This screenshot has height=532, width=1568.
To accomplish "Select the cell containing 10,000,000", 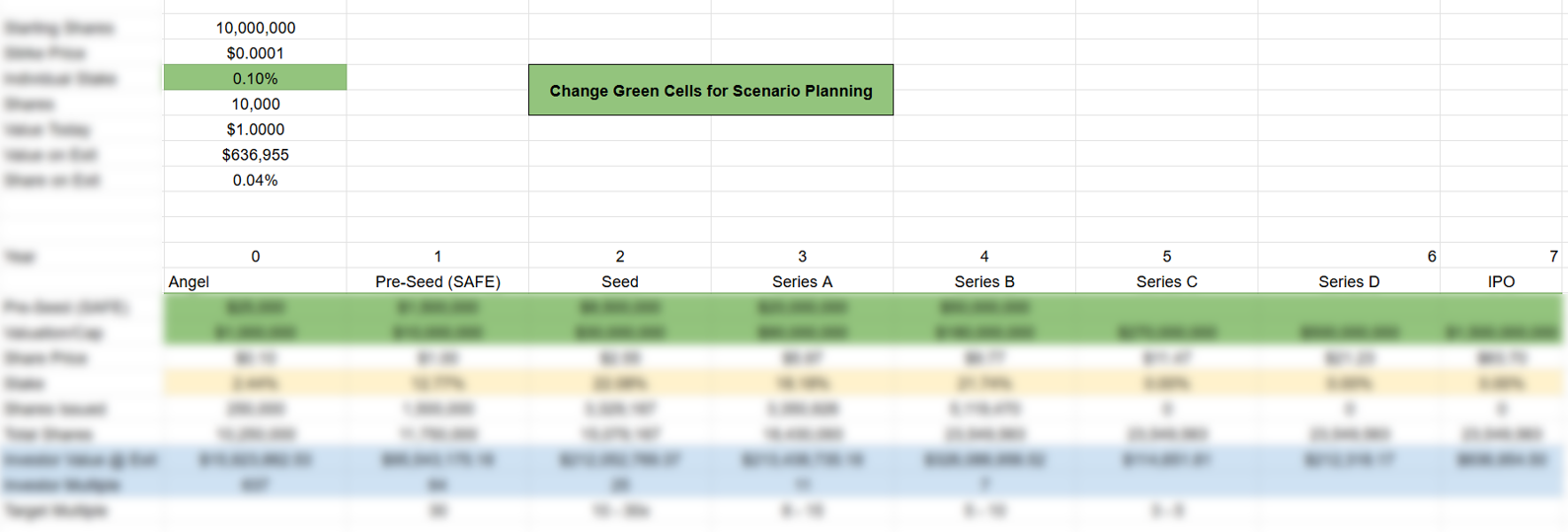I will click(255, 28).
